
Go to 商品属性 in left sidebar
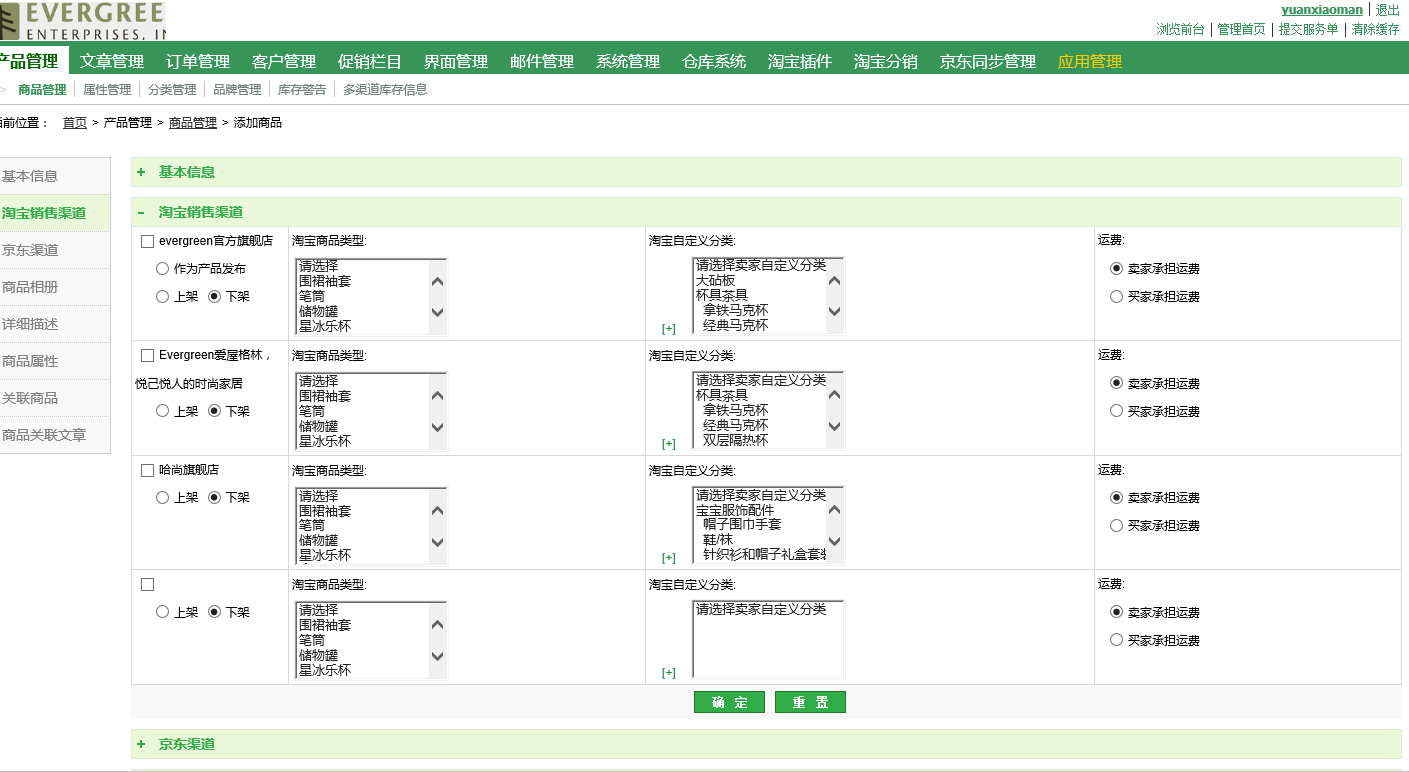click(x=30, y=361)
